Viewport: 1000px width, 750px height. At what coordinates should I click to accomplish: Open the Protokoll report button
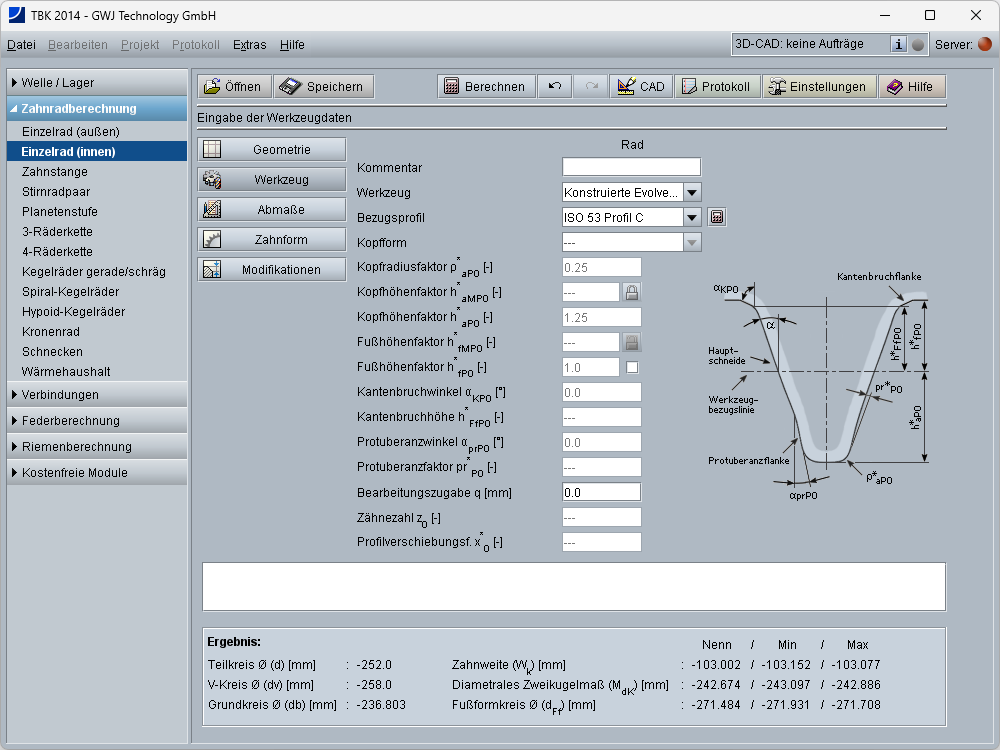[716, 87]
